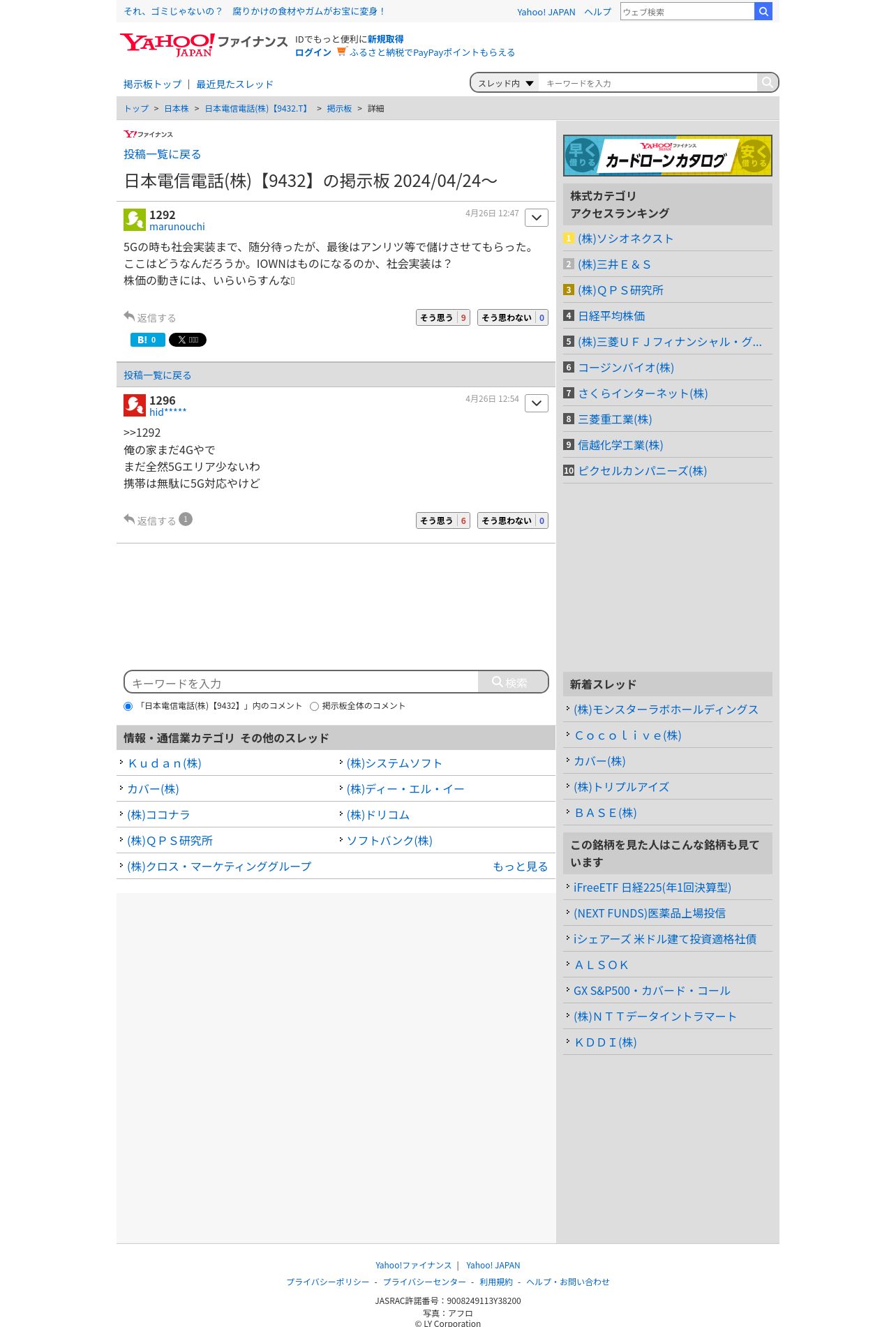
Task: Open ranking item ピクセルカンパニーズ(株)
Action: tap(643, 471)
